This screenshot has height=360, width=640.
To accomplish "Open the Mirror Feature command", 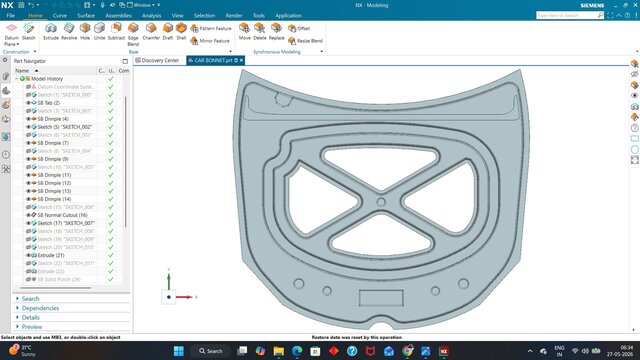I will point(210,41).
